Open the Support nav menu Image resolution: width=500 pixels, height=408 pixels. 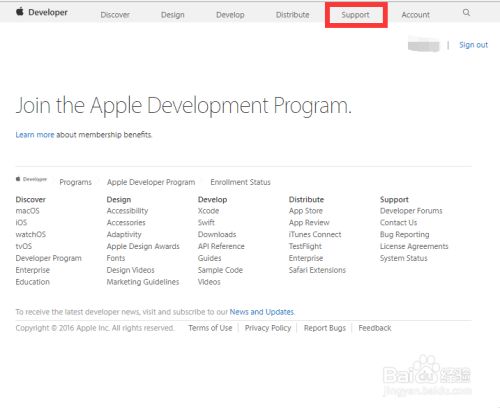coord(356,15)
